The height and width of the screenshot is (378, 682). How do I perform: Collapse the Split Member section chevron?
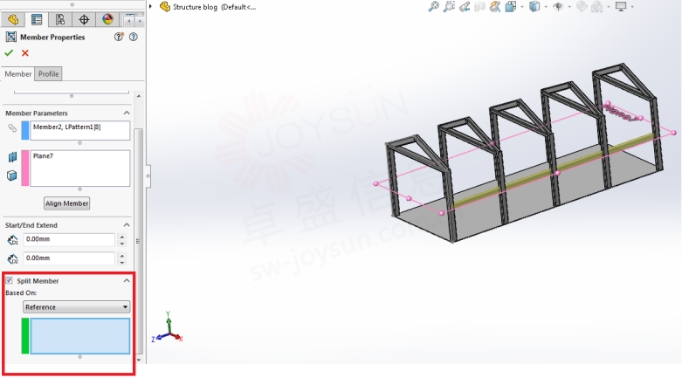coord(127,281)
